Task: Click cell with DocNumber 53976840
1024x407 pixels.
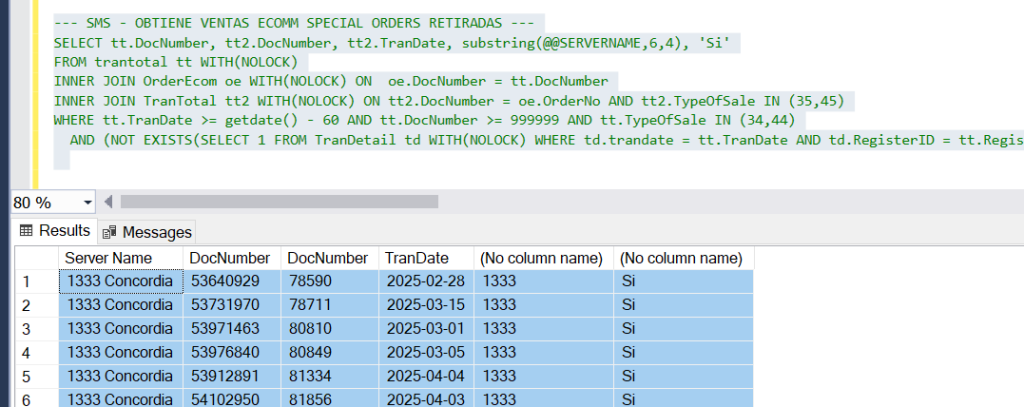Action: pyautogui.click(x=232, y=352)
